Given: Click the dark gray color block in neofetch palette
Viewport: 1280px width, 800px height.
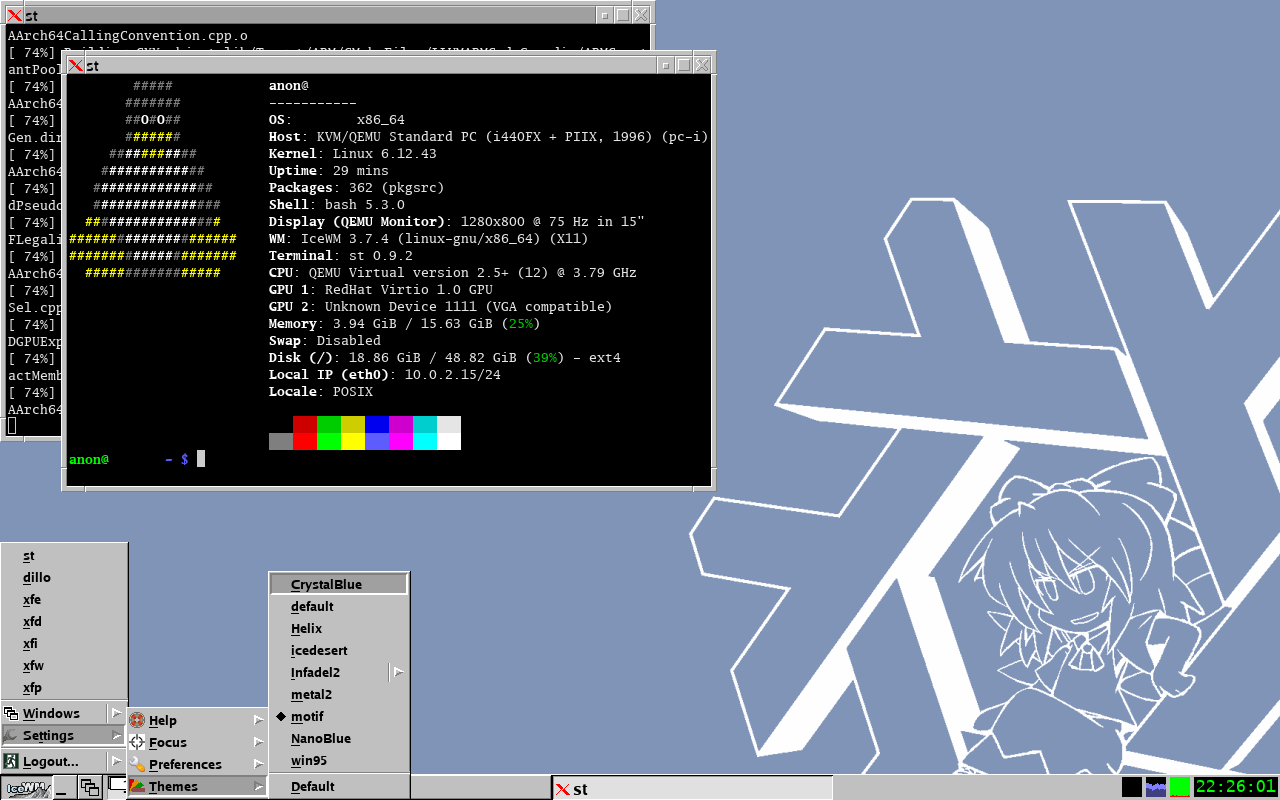Looking at the screenshot, I should click(281, 441).
